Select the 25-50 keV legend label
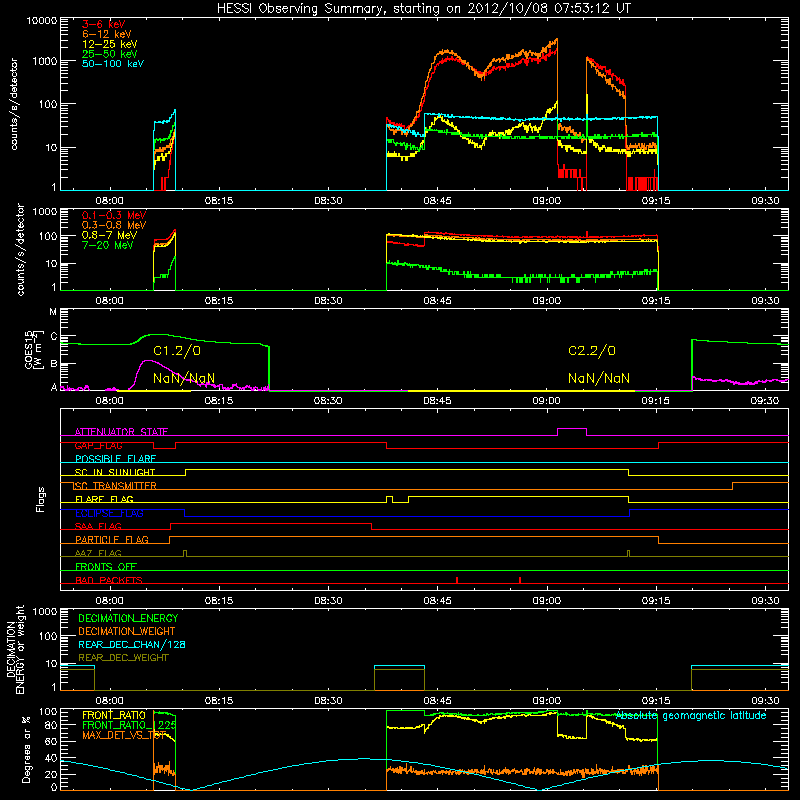The width and height of the screenshot is (800, 800). (x=110, y=54)
